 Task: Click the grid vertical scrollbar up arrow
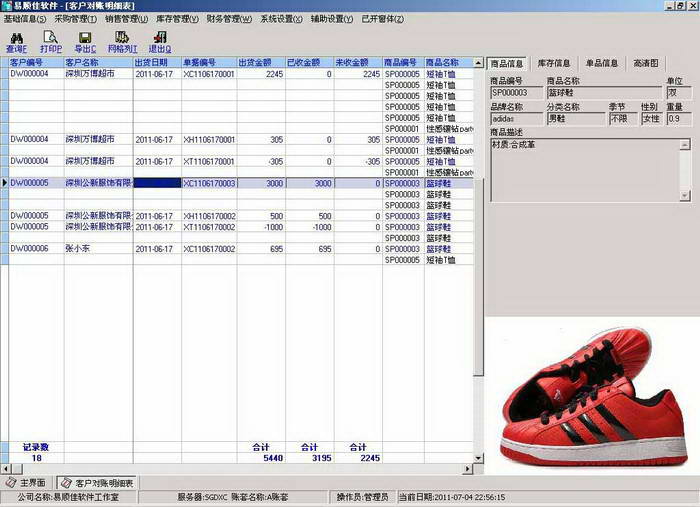(x=478, y=63)
